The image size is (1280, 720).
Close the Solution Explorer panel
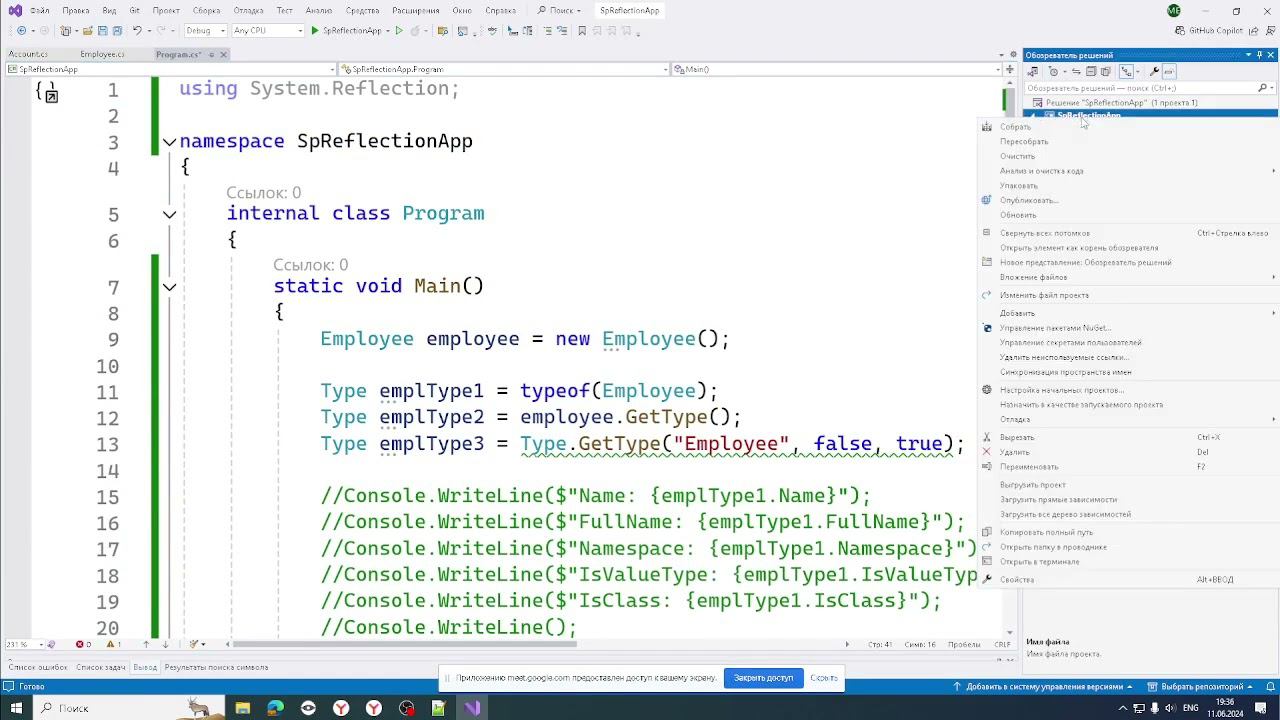click(1271, 55)
